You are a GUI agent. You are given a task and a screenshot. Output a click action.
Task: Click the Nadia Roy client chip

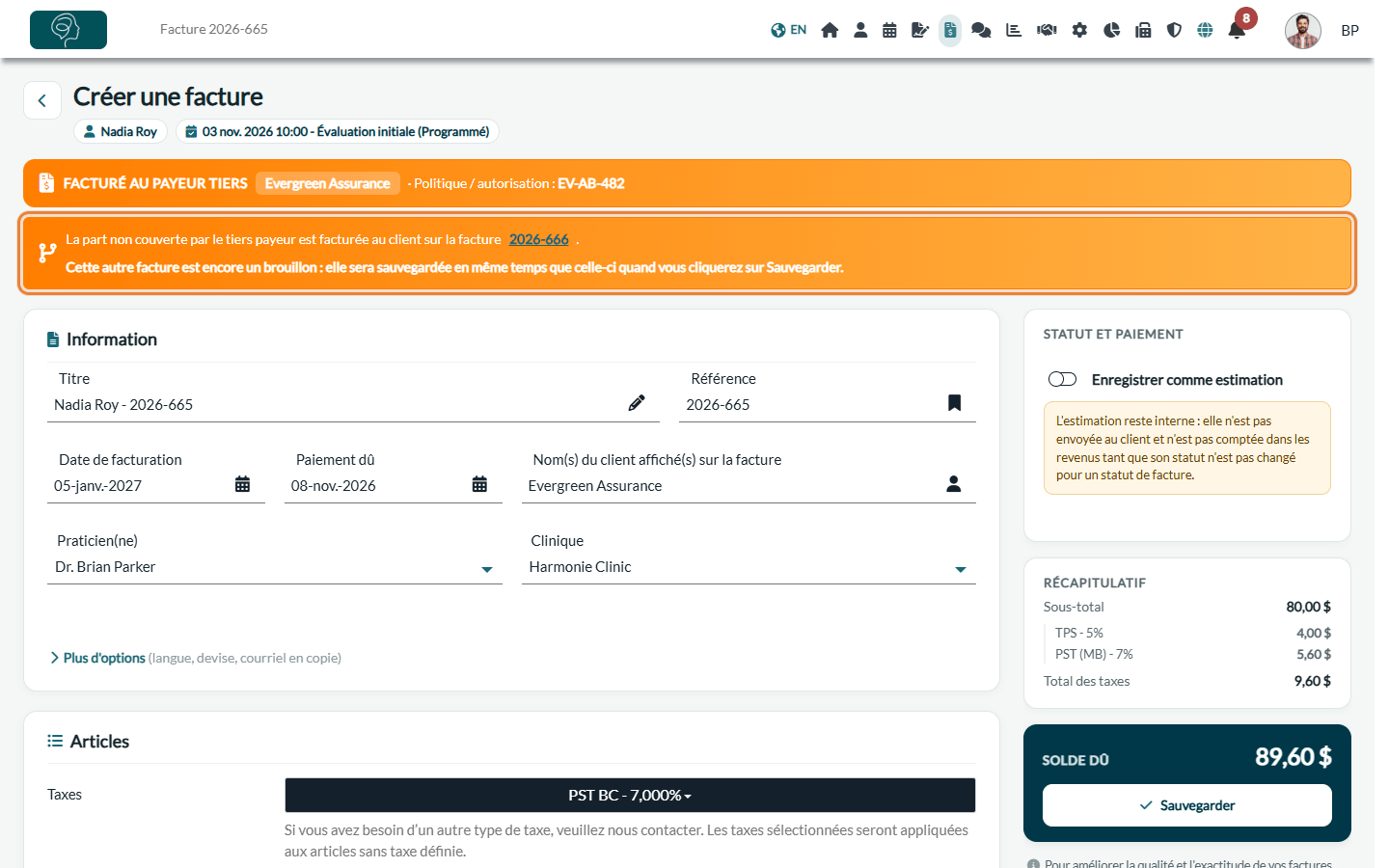coord(121,131)
